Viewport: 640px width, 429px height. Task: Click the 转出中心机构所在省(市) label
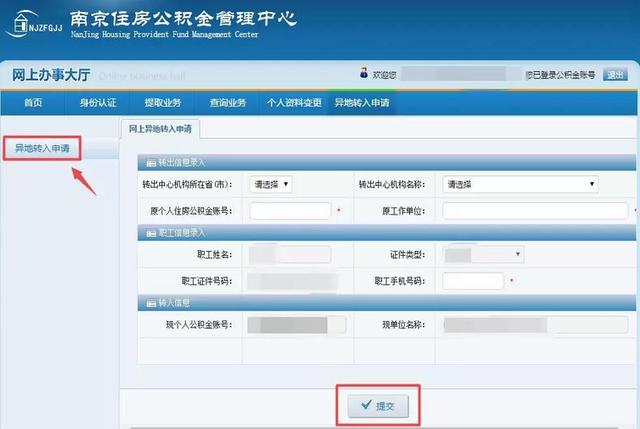tap(187, 184)
